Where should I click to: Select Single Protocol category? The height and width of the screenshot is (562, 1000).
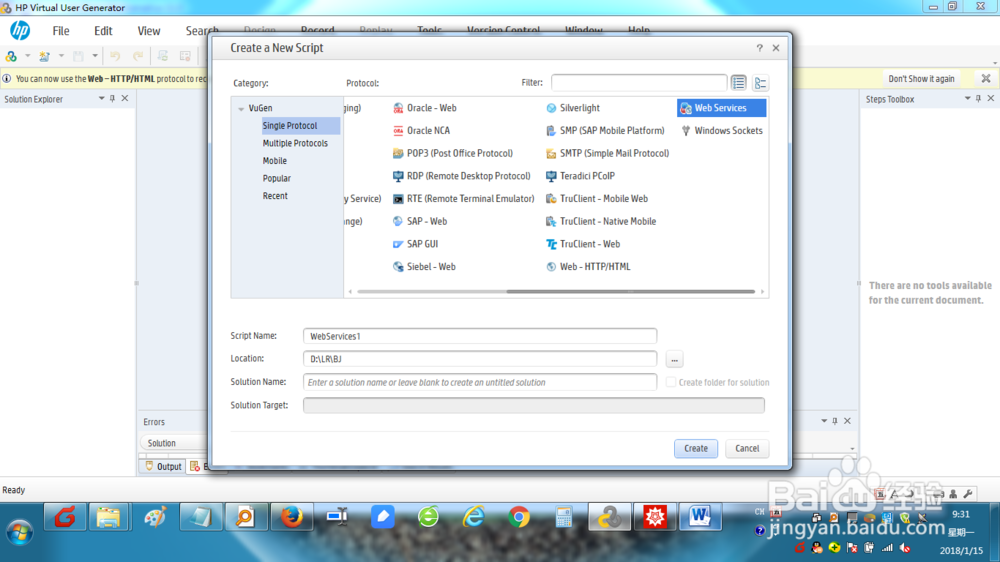(x=301, y=126)
